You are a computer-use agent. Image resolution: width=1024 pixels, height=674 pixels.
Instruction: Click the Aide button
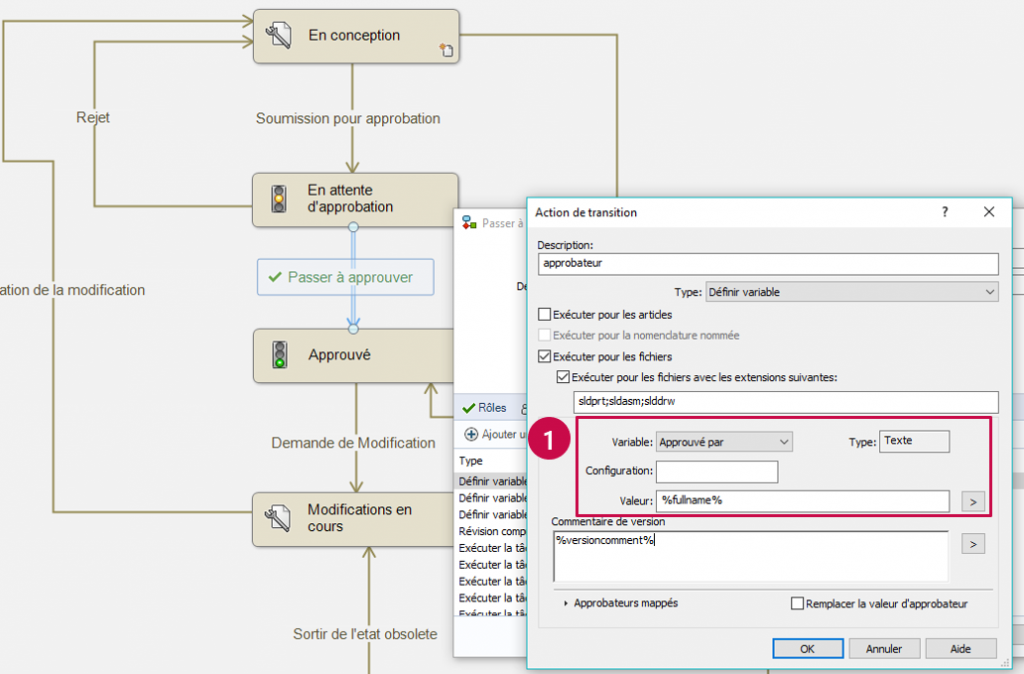tap(961, 649)
